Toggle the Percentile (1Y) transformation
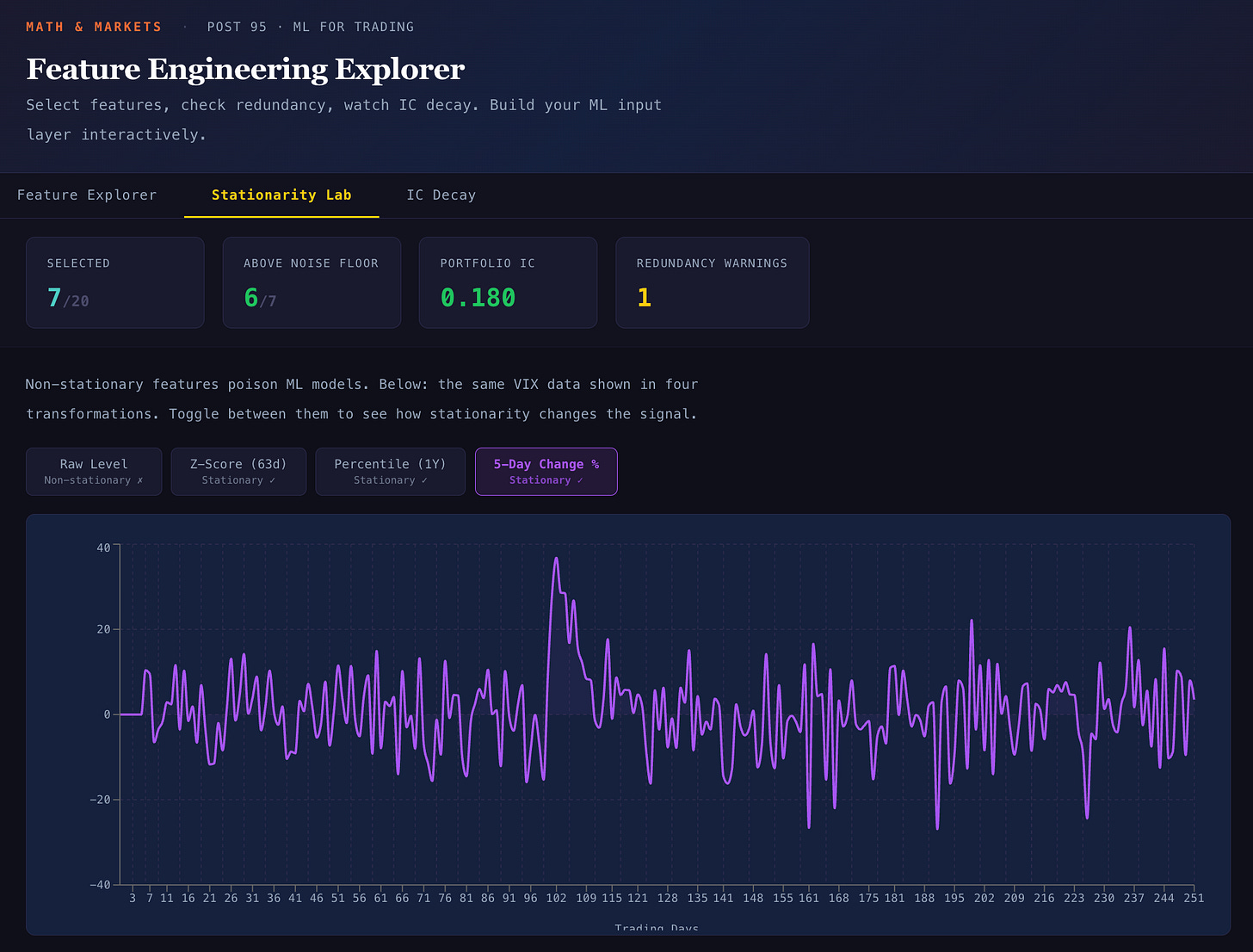Screen dimensions: 1253x952 [390, 472]
